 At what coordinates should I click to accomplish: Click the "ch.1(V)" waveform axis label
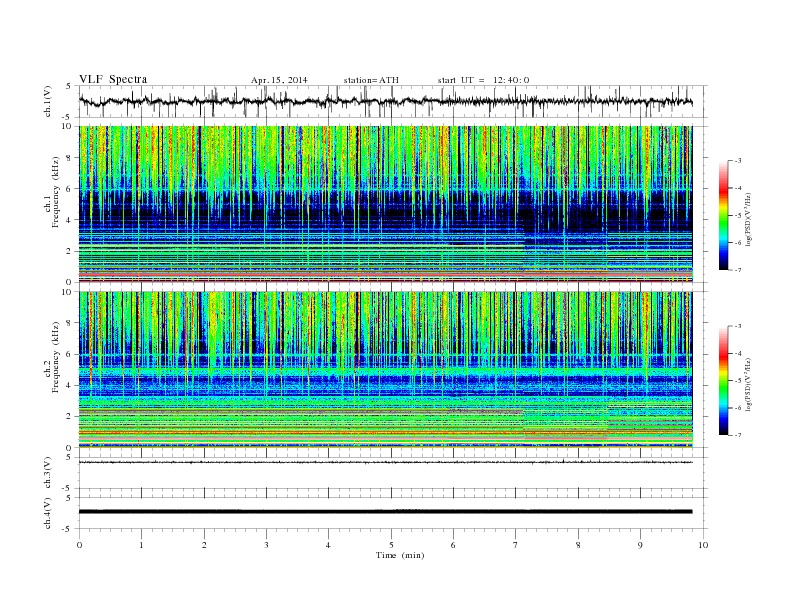point(48,101)
